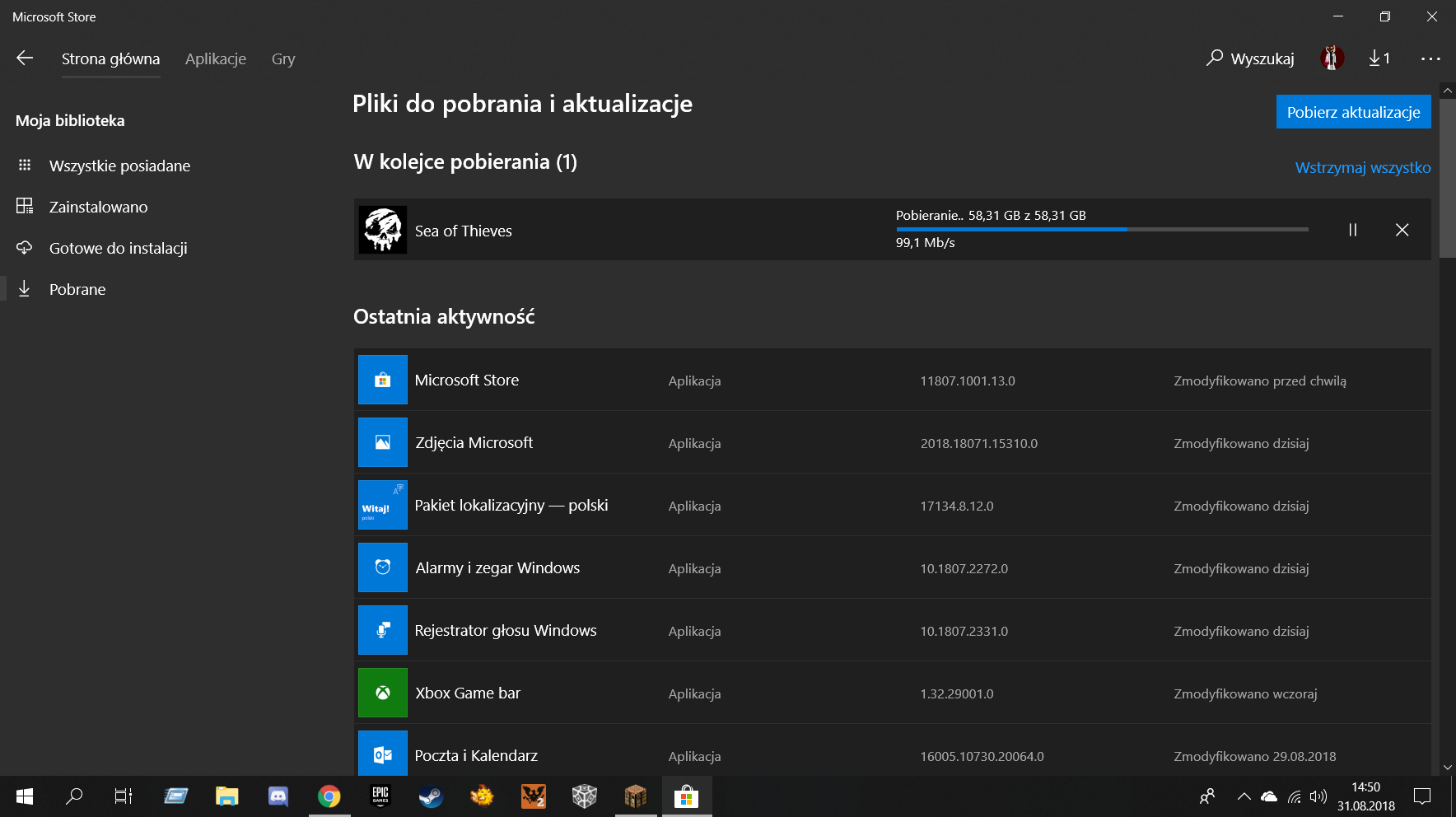Show hidden tray icons chevron
The height and width of the screenshot is (817, 1456).
[x=1244, y=796]
